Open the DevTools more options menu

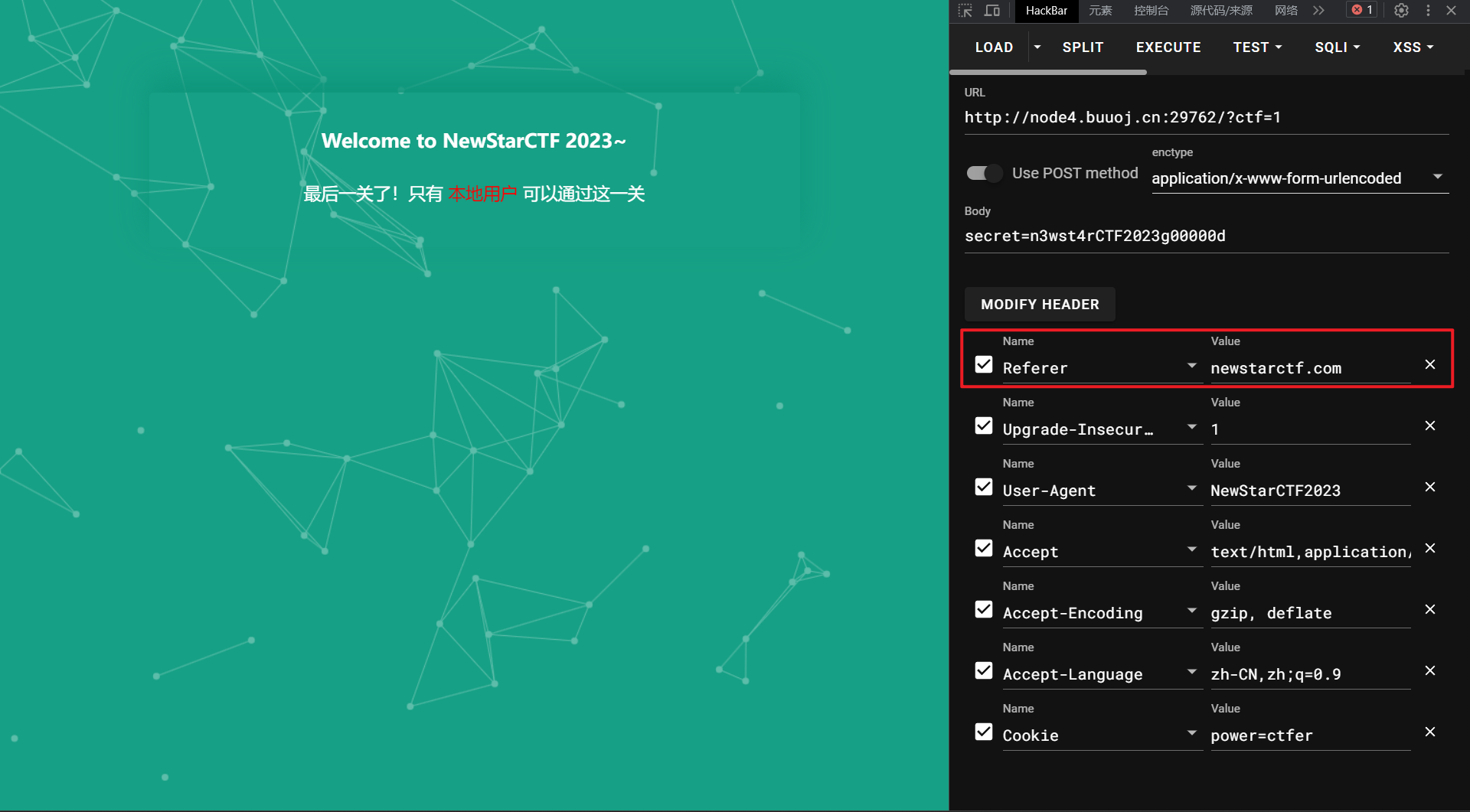click(x=1428, y=11)
